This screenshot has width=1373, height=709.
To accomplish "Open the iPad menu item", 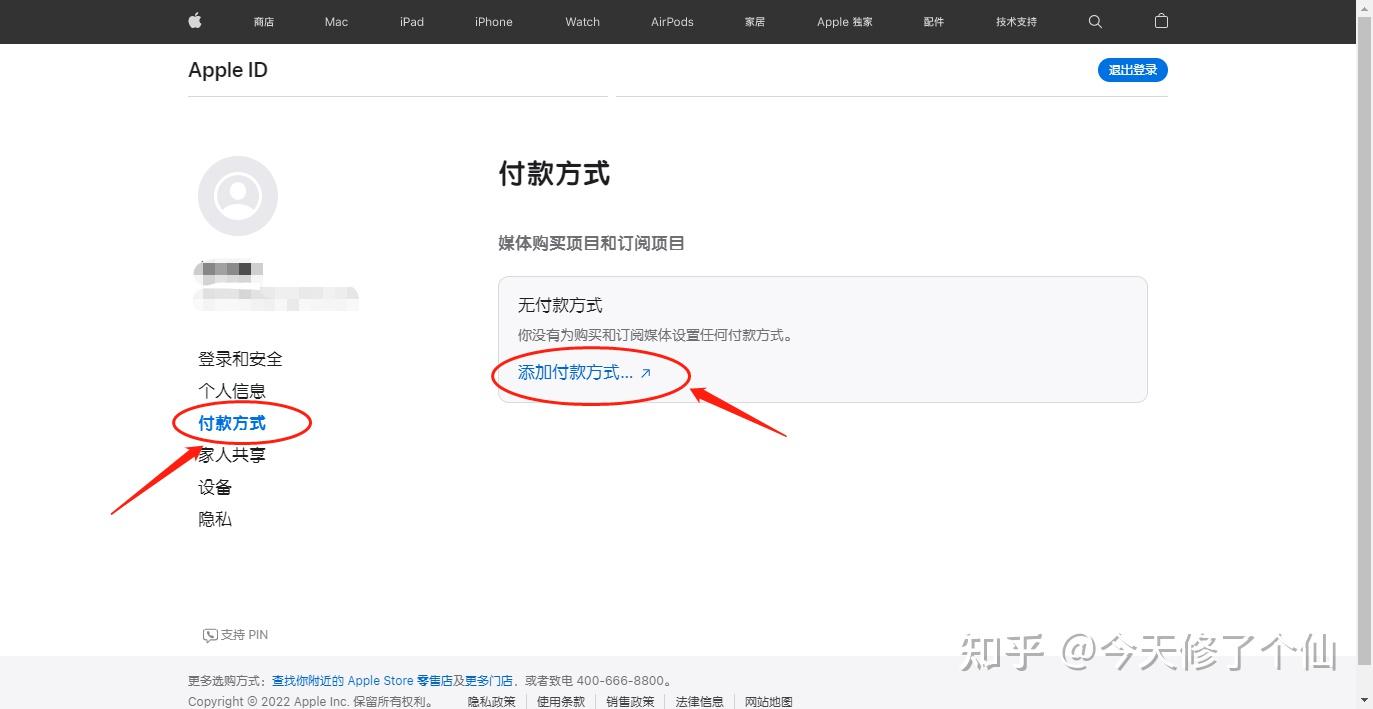I will (412, 22).
